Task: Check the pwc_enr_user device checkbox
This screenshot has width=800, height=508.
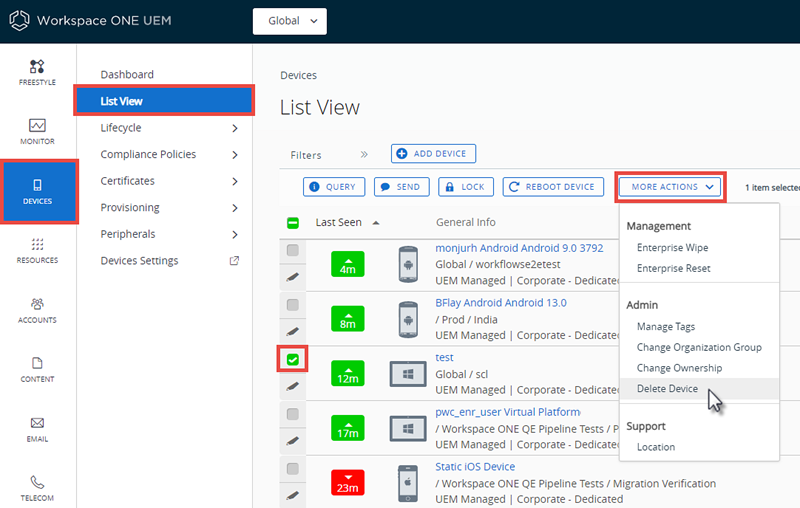Action: coord(293,414)
